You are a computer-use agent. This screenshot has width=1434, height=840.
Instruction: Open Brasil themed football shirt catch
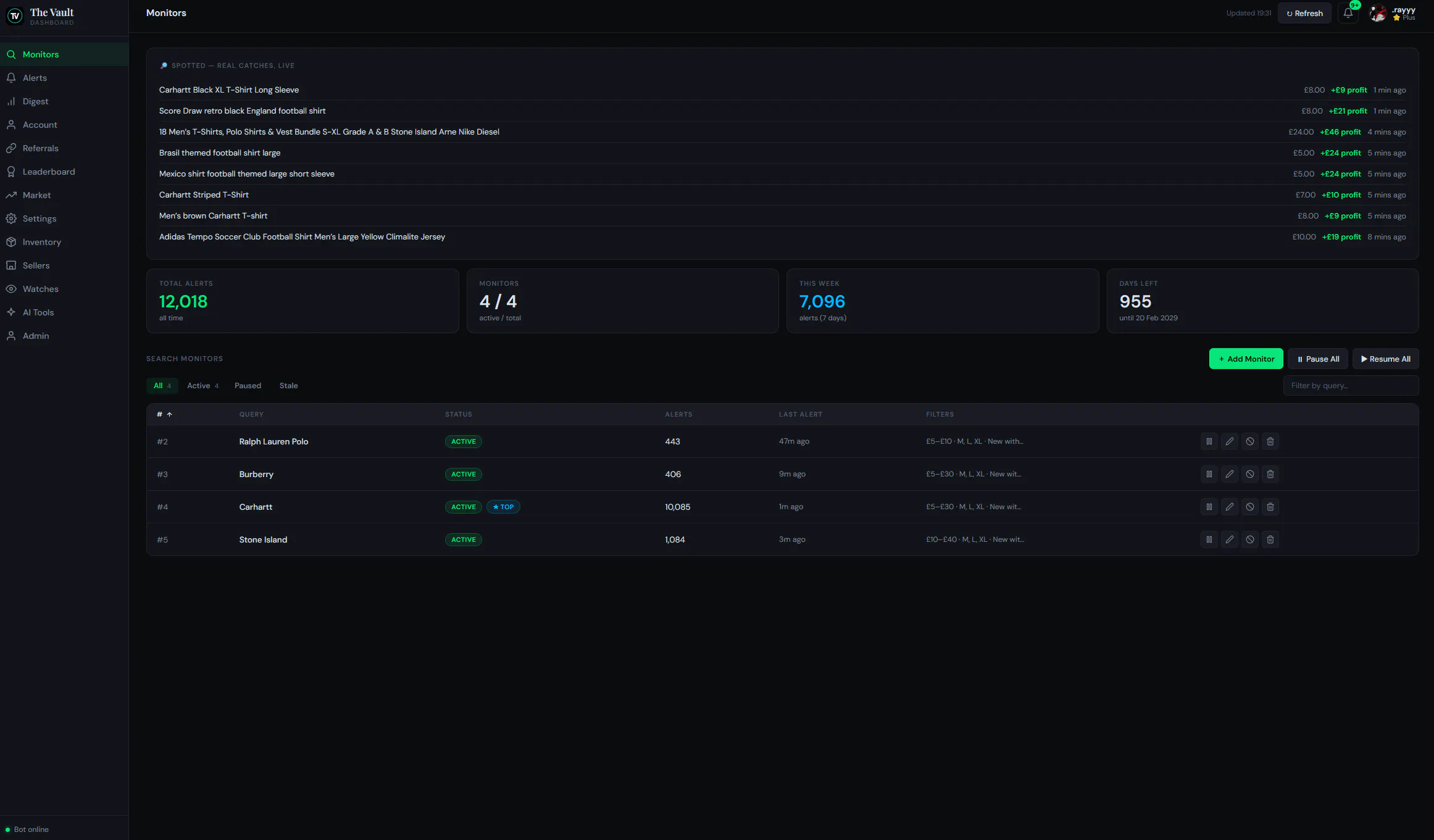pyautogui.click(x=782, y=153)
